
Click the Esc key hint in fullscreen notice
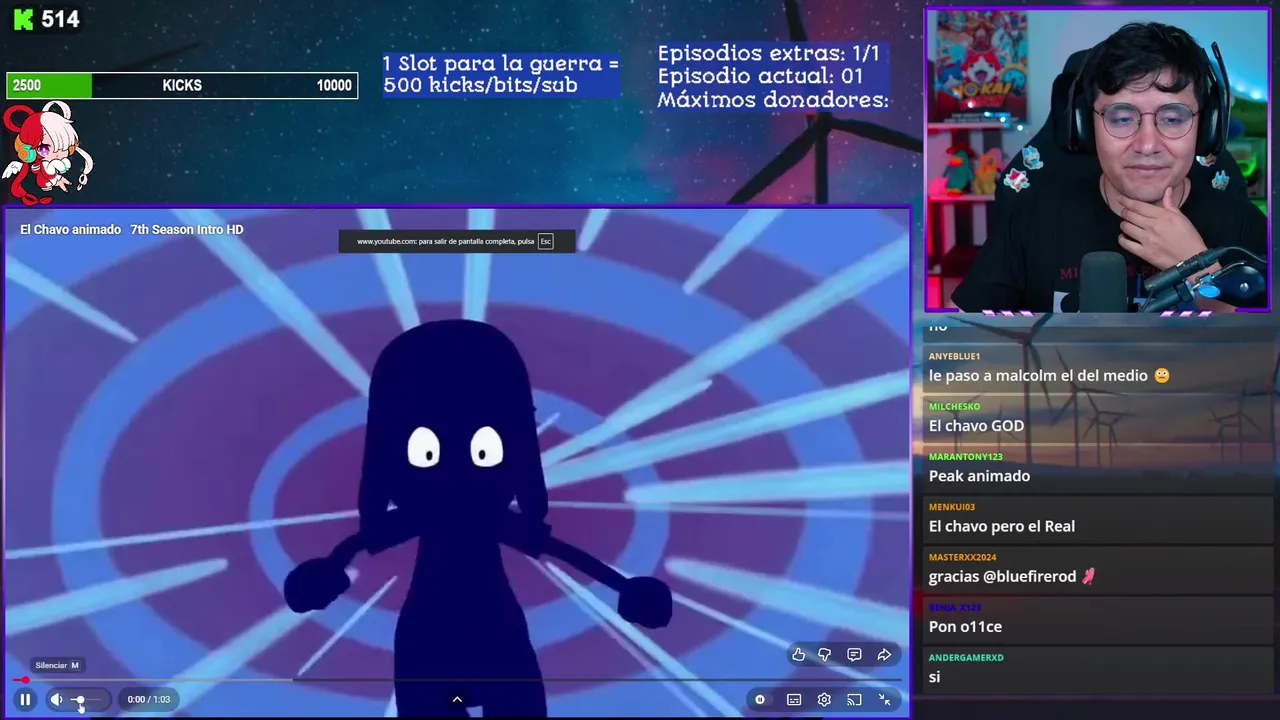point(545,241)
